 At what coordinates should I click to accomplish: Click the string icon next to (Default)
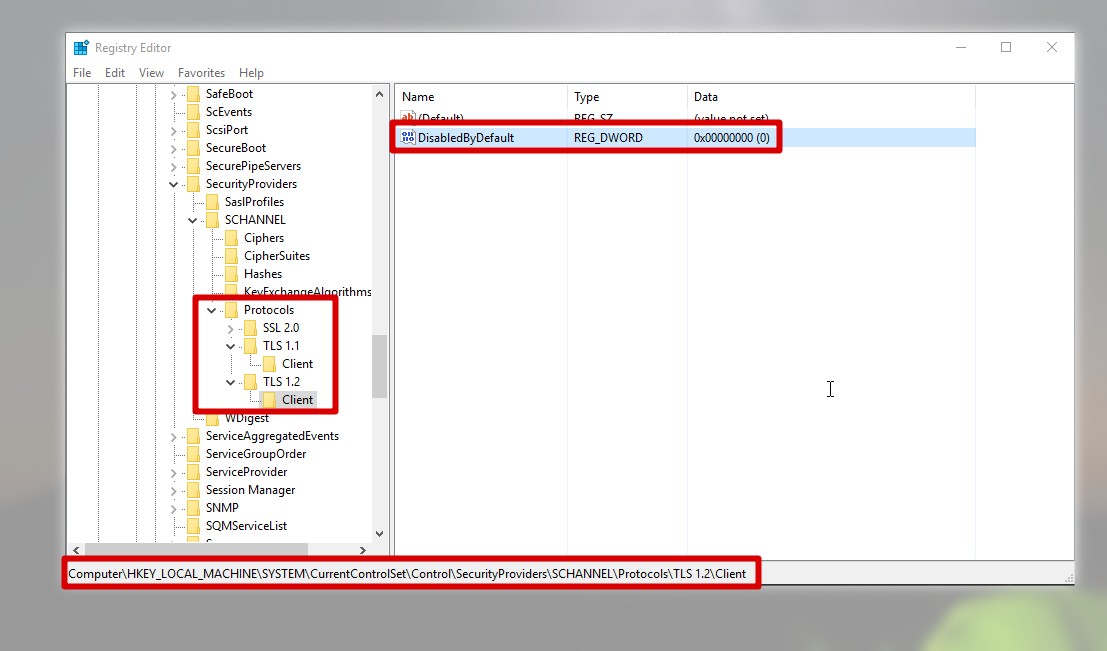(407, 119)
